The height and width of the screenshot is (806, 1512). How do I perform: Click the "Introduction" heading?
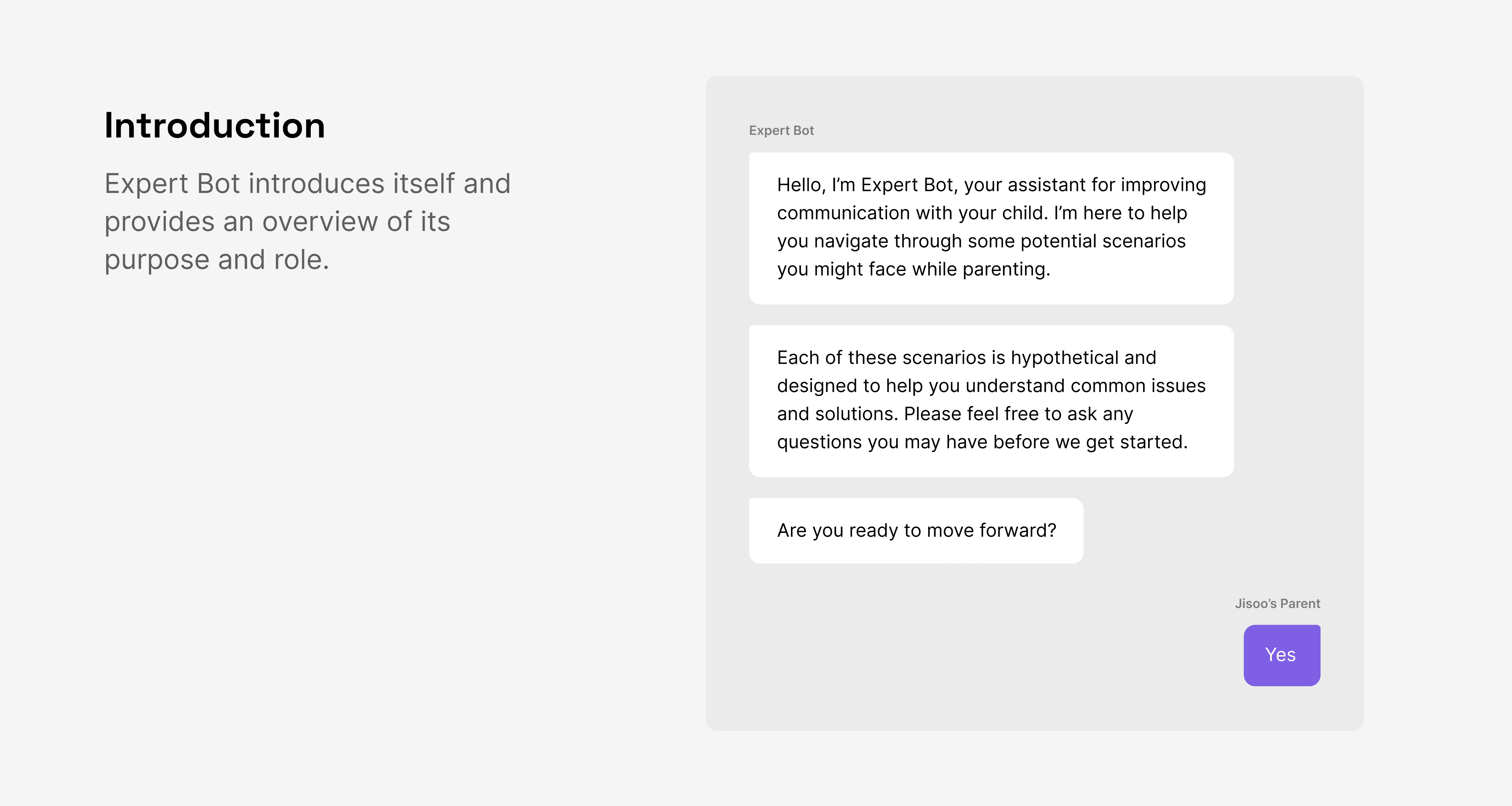[215, 126]
